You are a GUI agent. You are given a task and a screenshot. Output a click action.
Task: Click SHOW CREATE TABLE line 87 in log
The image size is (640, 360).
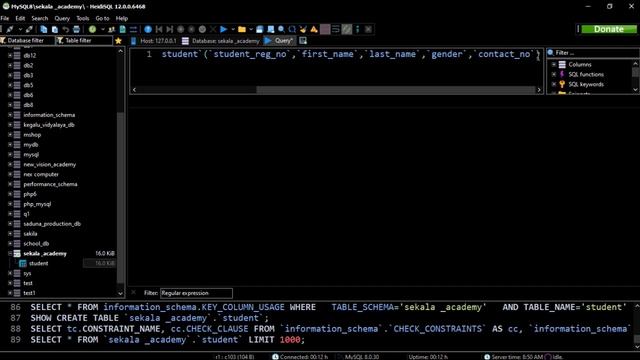click(x=149, y=318)
